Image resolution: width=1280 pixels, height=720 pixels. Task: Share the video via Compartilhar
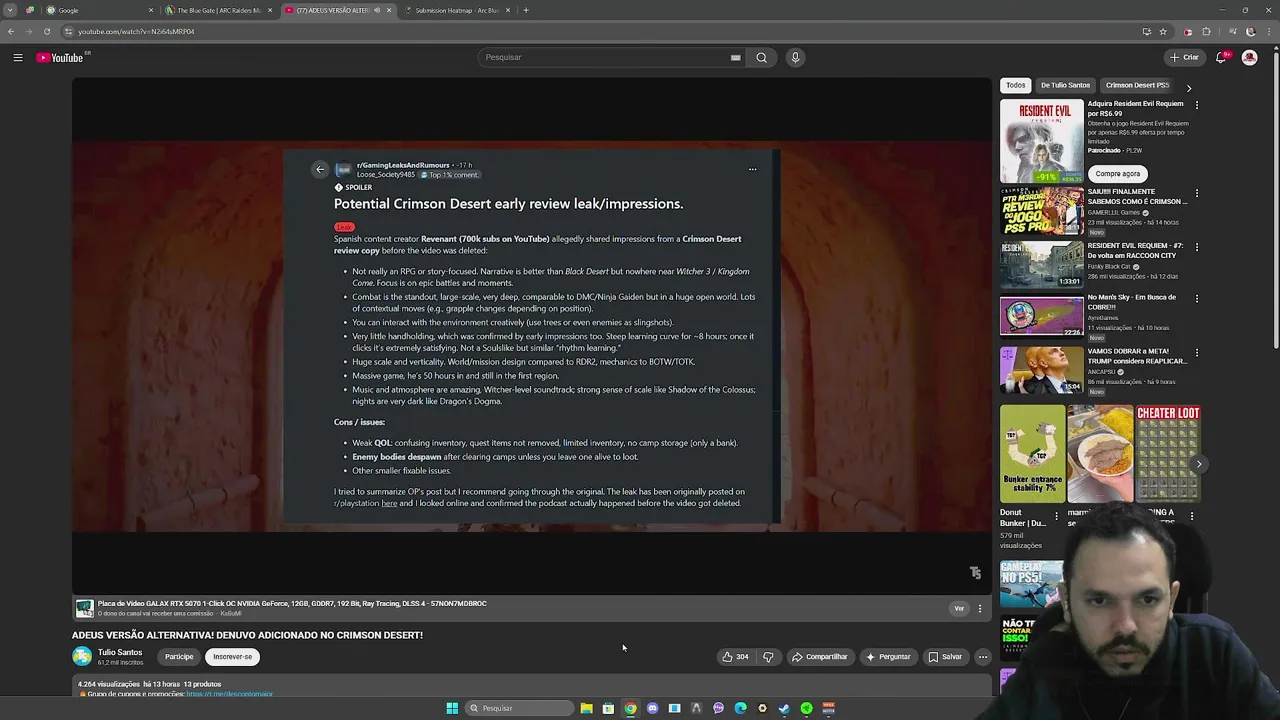(x=819, y=657)
